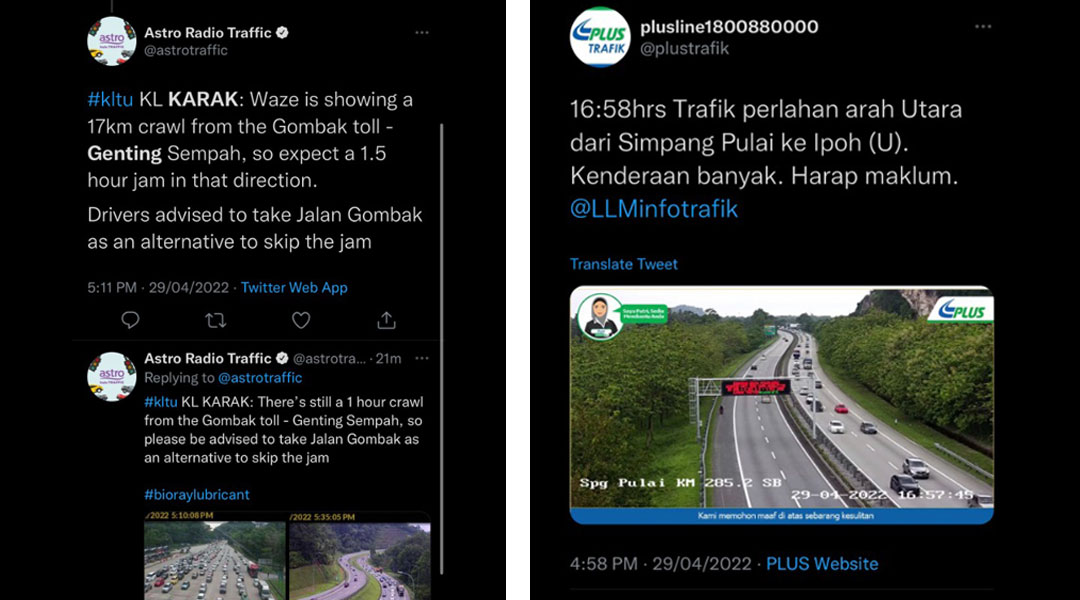Click Translate Tweet
The height and width of the screenshot is (600, 1080).
[x=623, y=264]
